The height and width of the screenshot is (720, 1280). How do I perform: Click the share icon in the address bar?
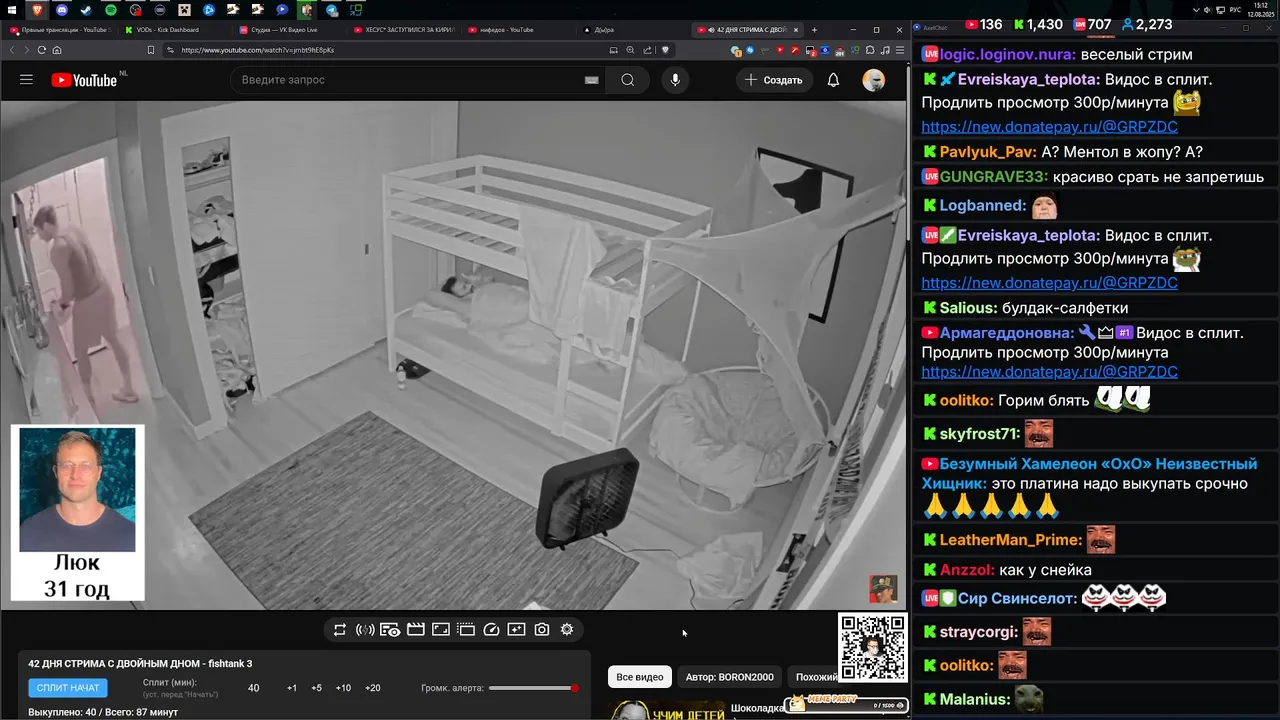647,50
